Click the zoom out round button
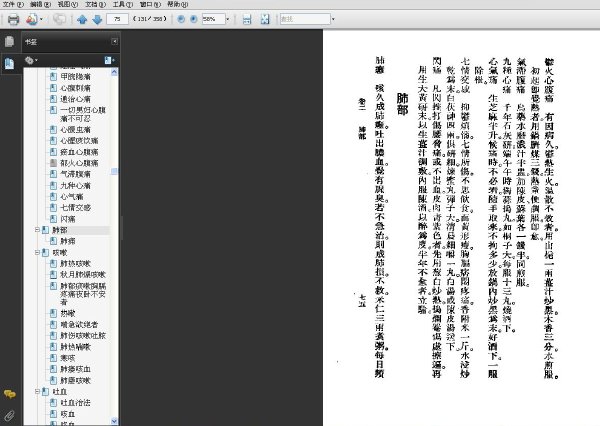The width and height of the screenshot is (600, 426). coord(181,19)
